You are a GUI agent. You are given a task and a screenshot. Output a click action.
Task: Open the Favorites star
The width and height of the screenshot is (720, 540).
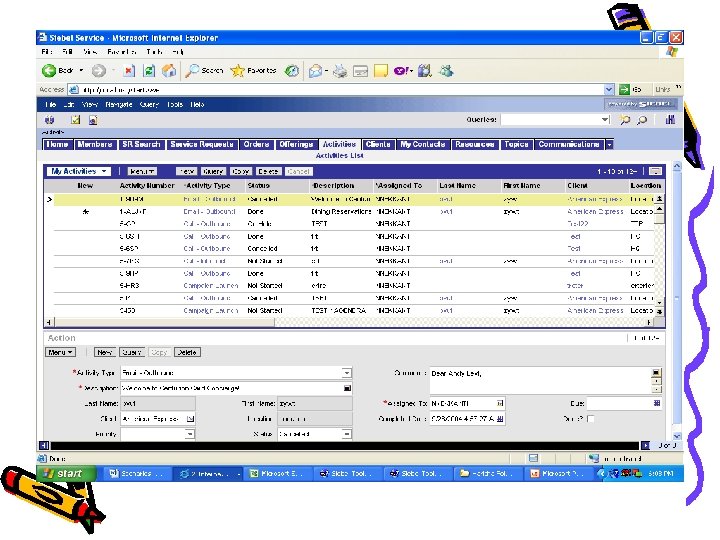point(237,71)
